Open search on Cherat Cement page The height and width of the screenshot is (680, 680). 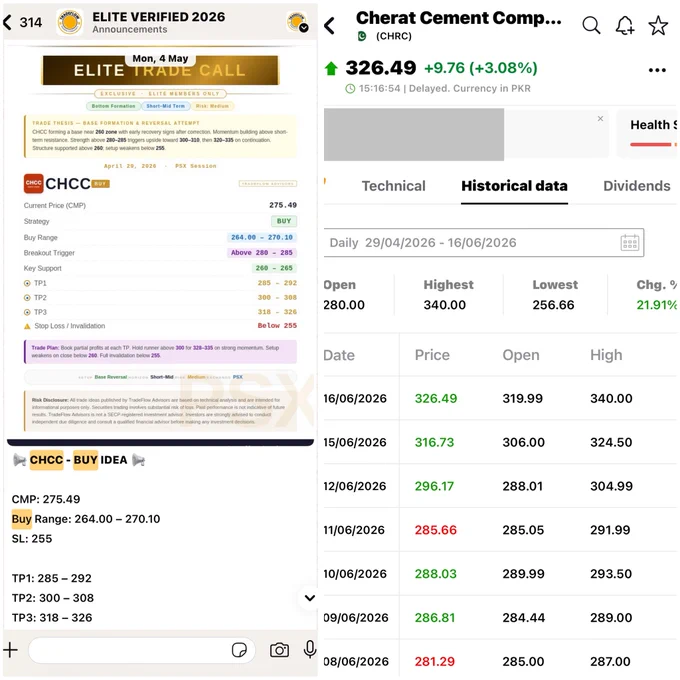(591, 25)
